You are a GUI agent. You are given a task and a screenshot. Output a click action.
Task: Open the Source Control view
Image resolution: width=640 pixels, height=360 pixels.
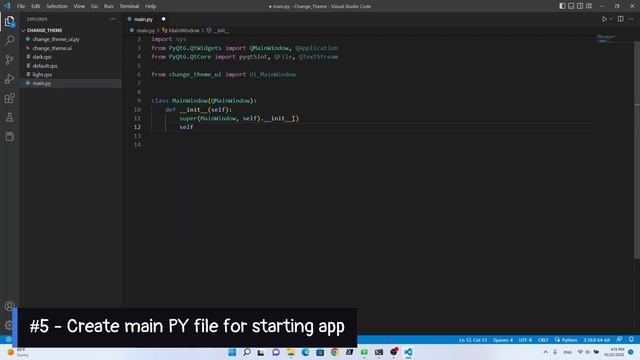click(9, 60)
